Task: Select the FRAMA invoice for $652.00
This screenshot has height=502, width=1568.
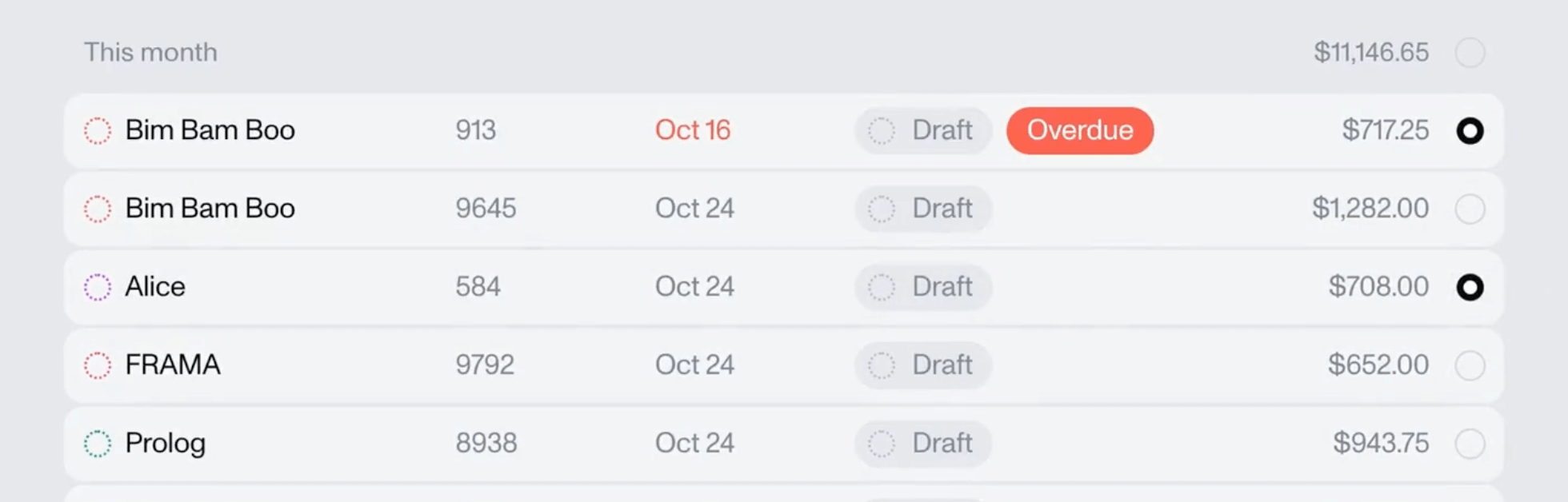Action: (x=1470, y=365)
